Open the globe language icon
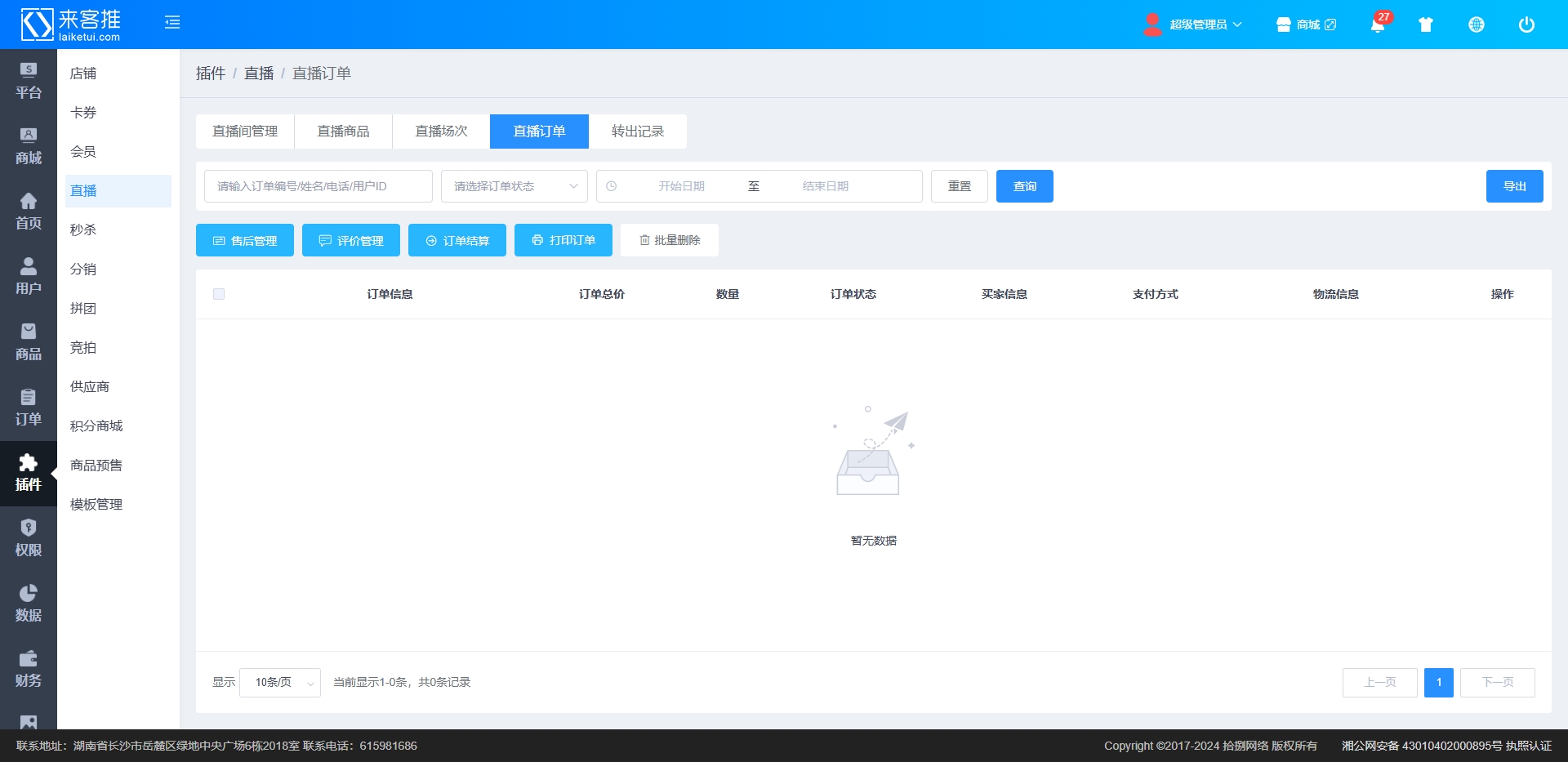The image size is (1568, 762). pyautogui.click(x=1477, y=25)
